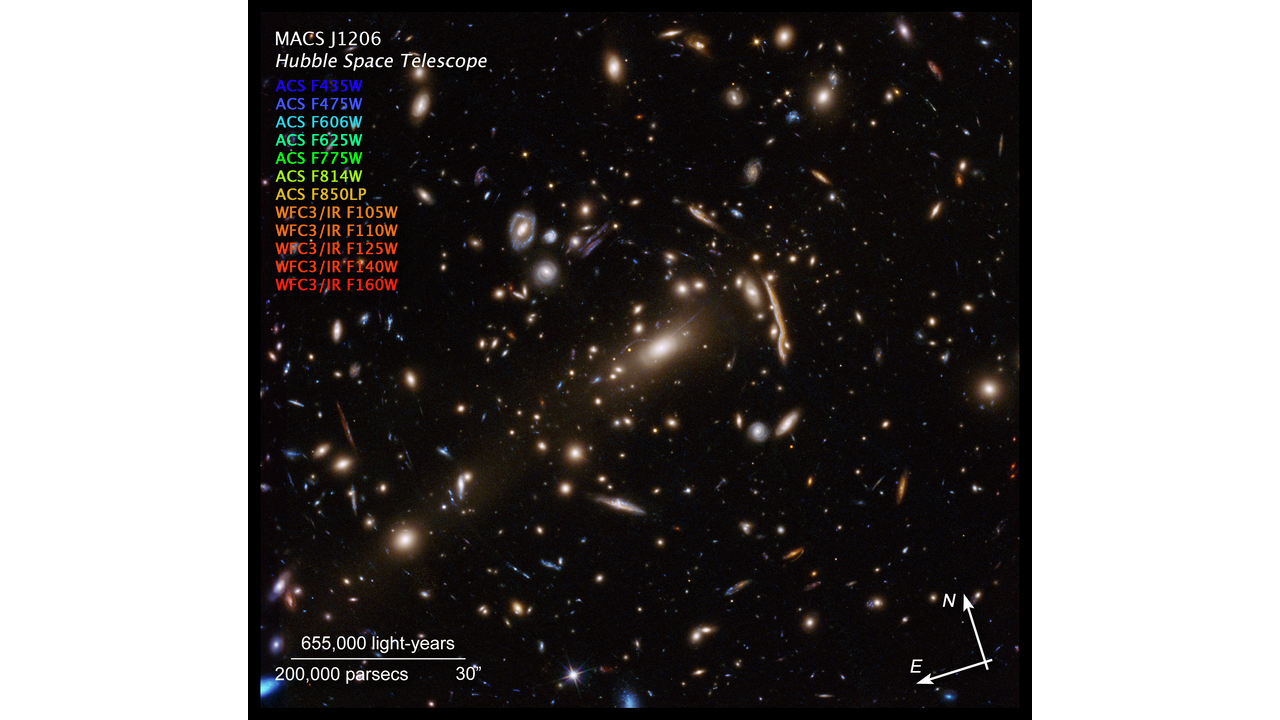Screen dimensions: 1280x720
Task: Click the green ACS F775W label
Action: coord(318,158)
